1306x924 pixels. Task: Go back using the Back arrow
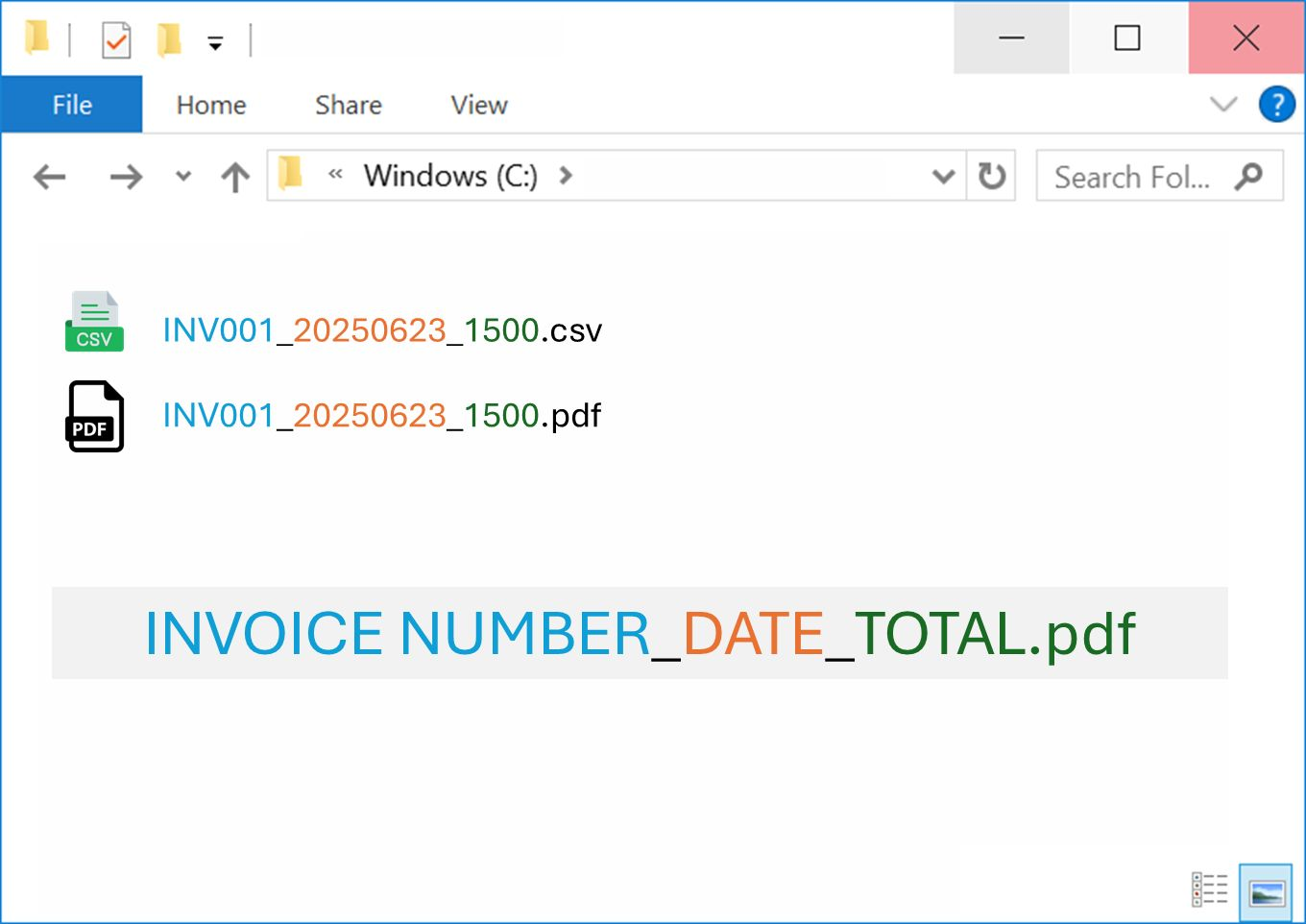pyautogui.click(x=49, y=177)
